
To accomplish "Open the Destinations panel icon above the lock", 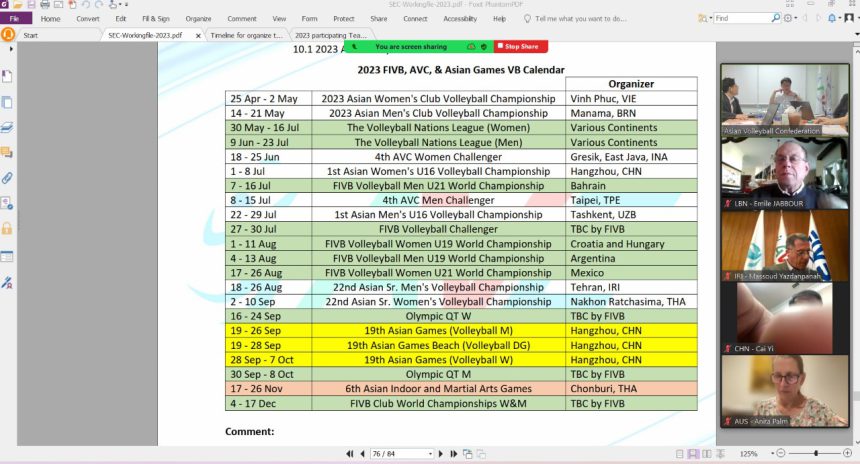I will (7, 203).
